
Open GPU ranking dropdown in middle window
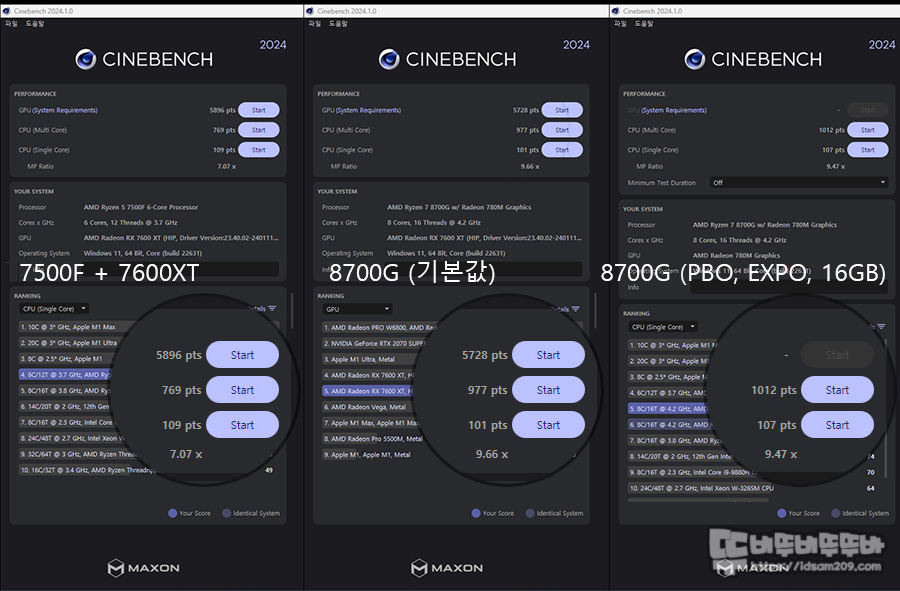(x=357, y=309)
